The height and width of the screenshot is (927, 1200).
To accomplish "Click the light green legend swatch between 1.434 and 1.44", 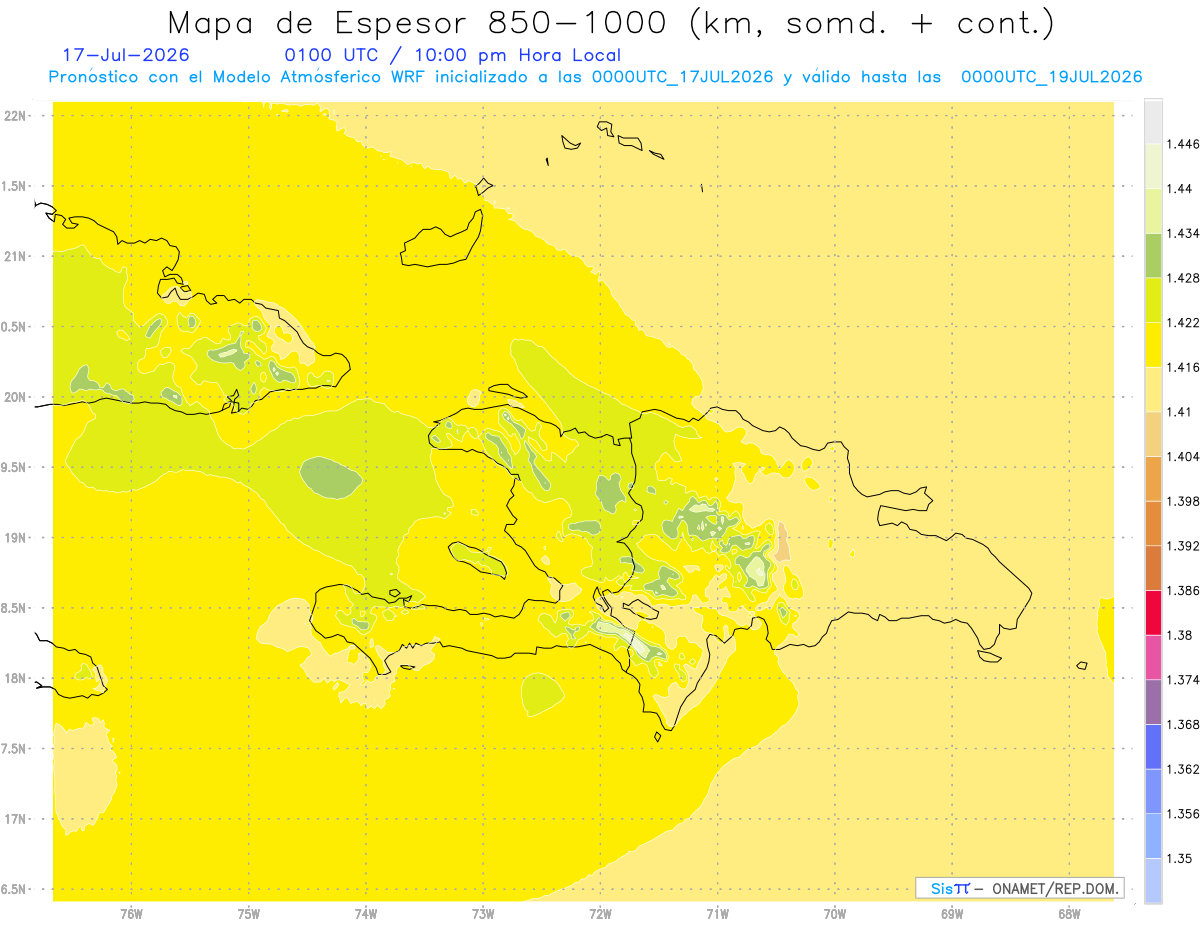I will click(x=1153, y=211).
